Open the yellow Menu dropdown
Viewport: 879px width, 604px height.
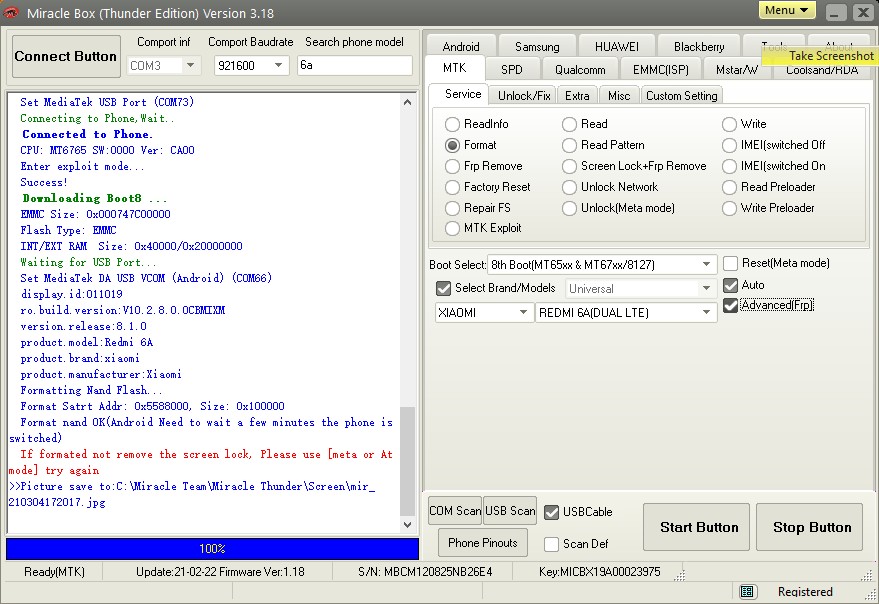tap(787, 10)
